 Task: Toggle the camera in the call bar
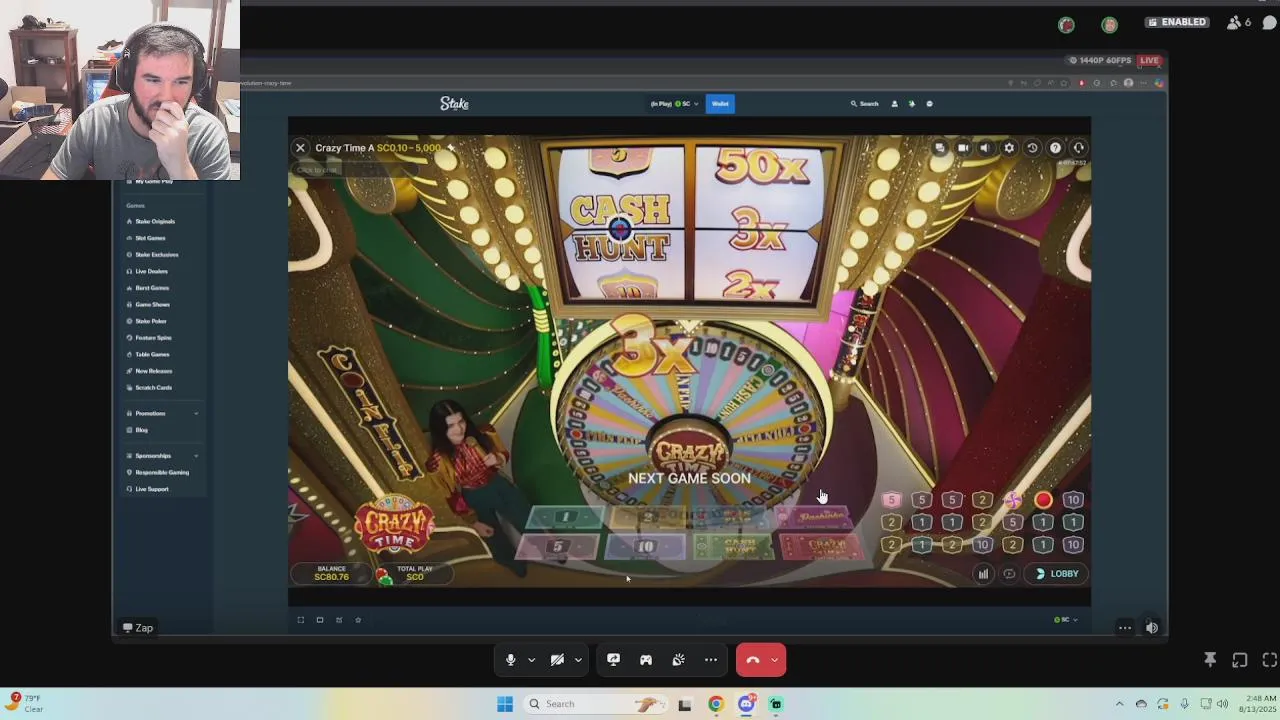pyautogui.click(x=557, y=660)
